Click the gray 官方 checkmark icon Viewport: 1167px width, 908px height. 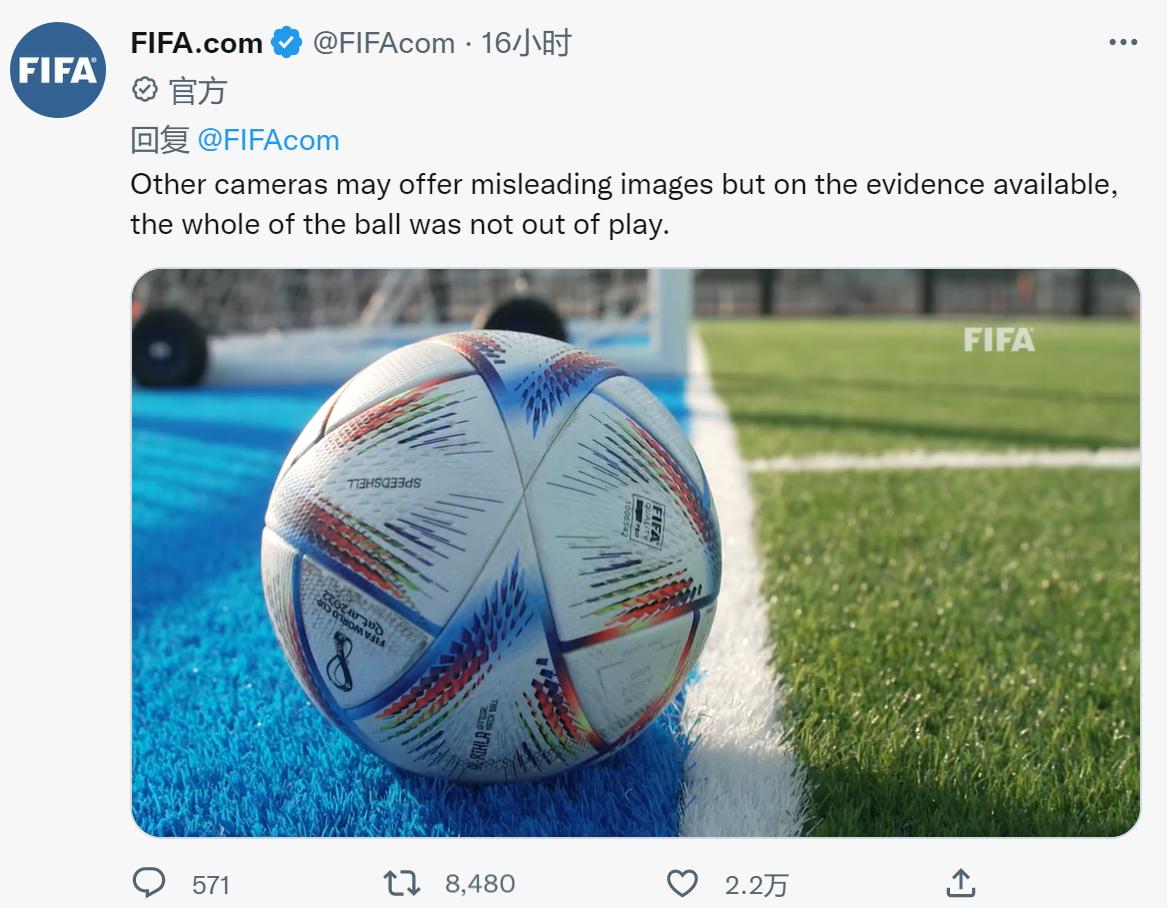tap(145, 91)
